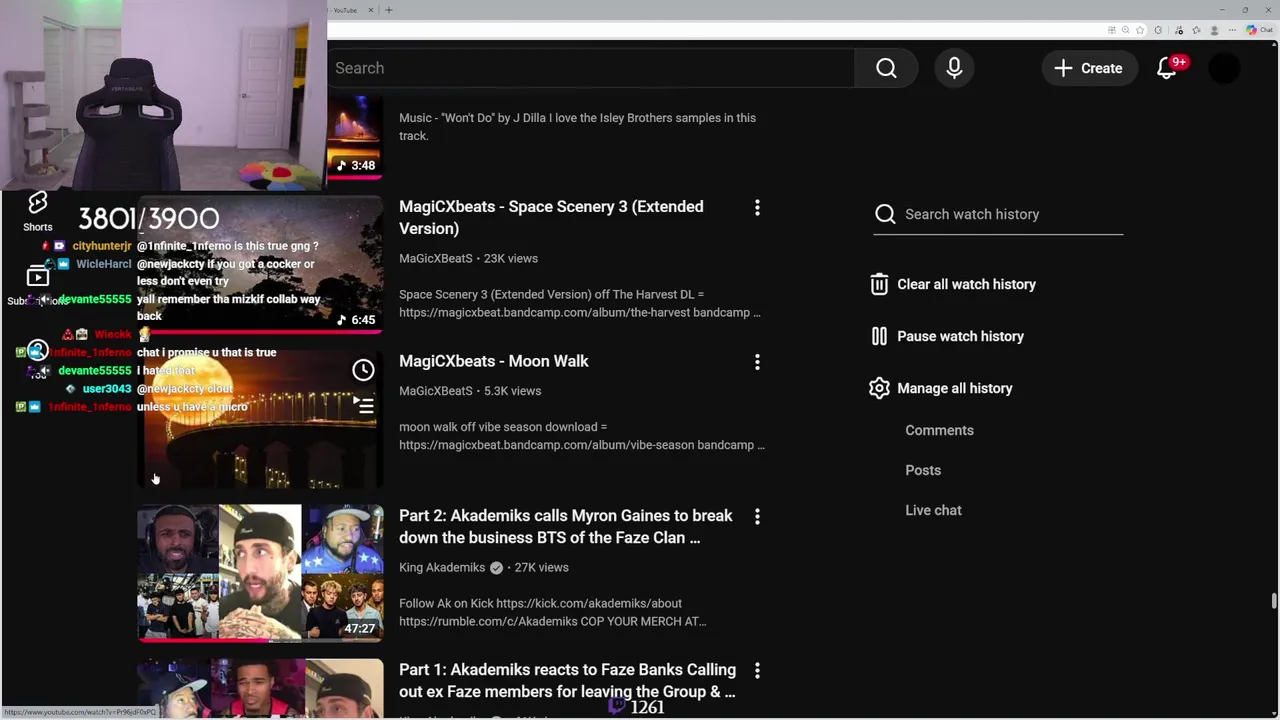Open browser Settings and more ellipsis
Screen dimensions: 1280x720
1232,30
